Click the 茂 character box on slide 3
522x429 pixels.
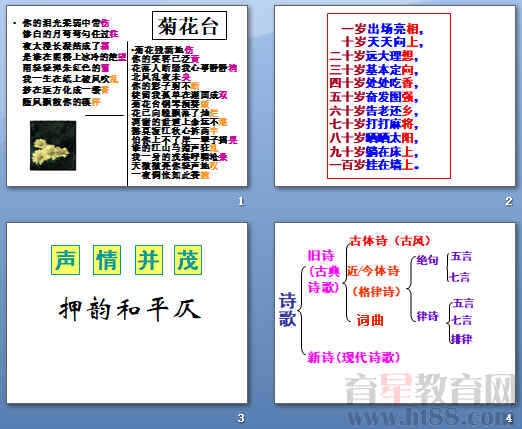(188, 260)
